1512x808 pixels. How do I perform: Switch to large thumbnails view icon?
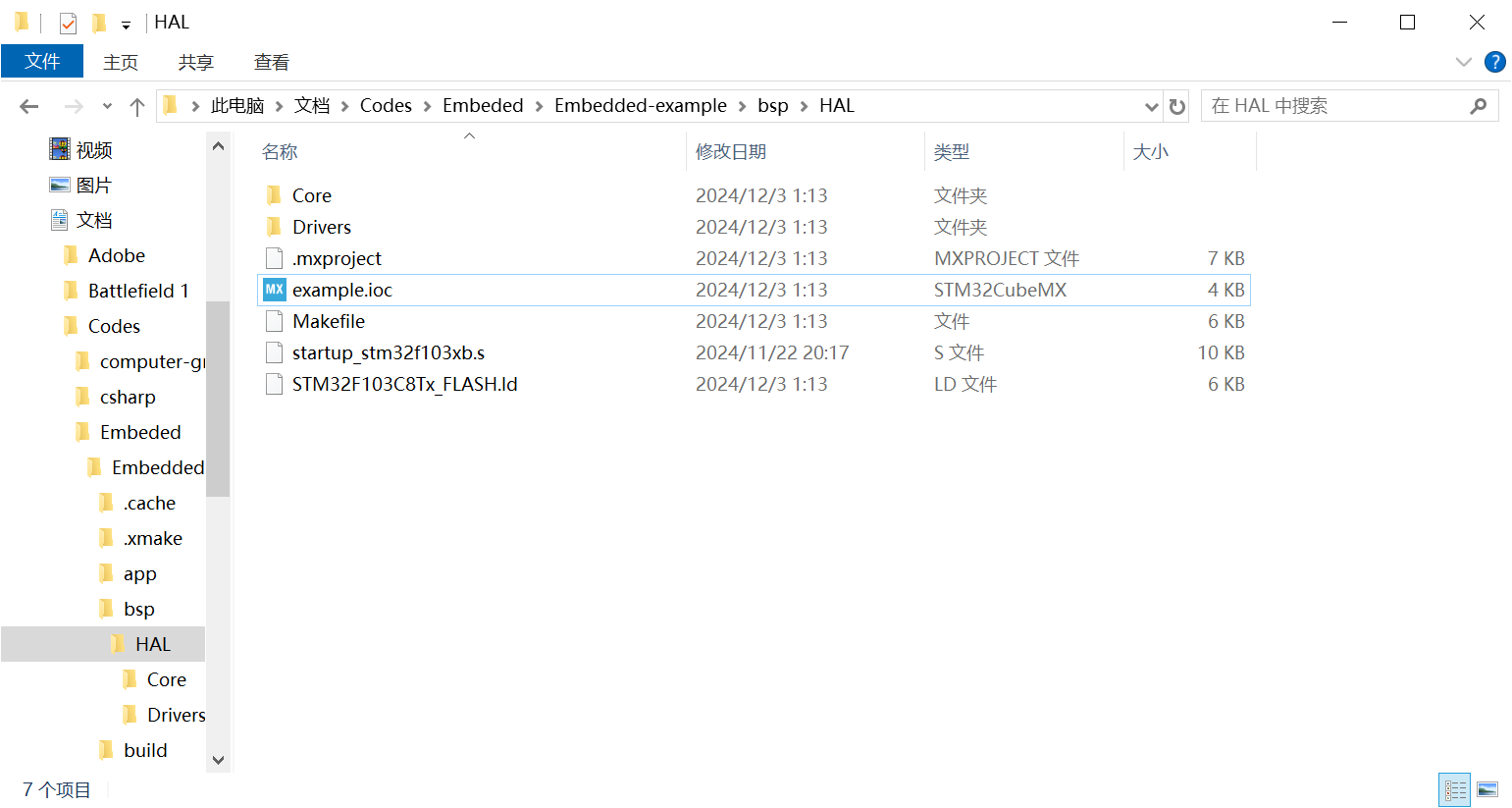point(1487,789)
